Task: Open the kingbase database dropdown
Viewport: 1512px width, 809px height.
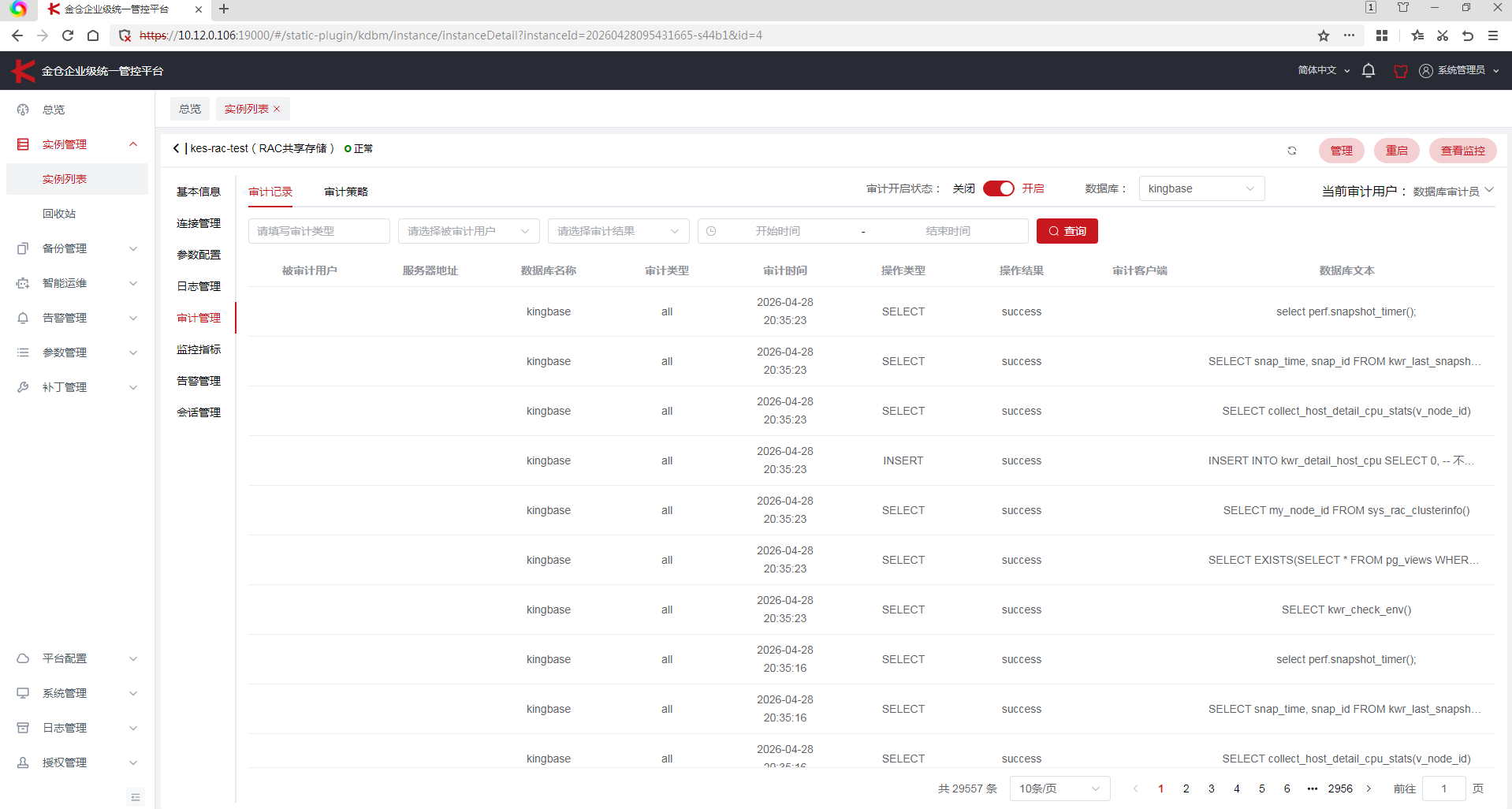Action: pyautogui.click(x=1201, y=188)
